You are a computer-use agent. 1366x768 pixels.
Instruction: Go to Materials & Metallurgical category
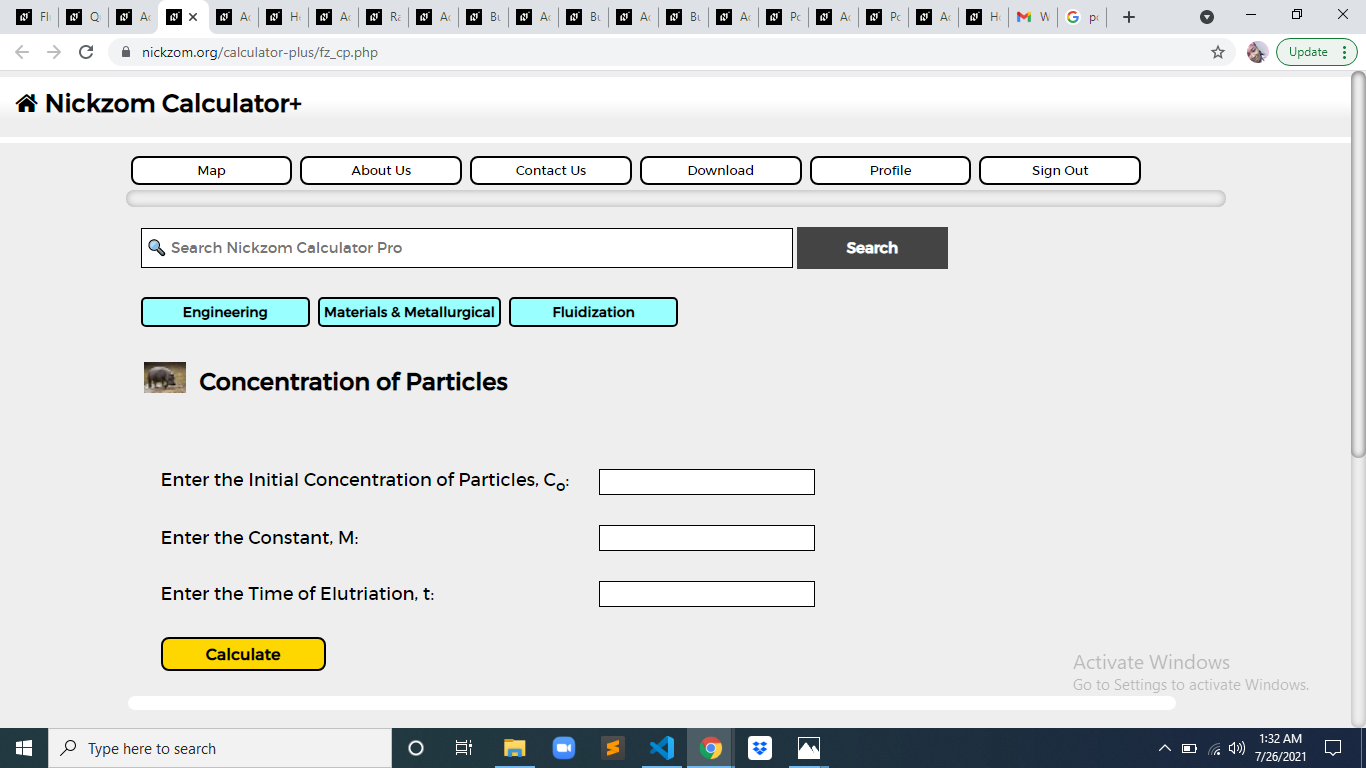tap(409, 312)
